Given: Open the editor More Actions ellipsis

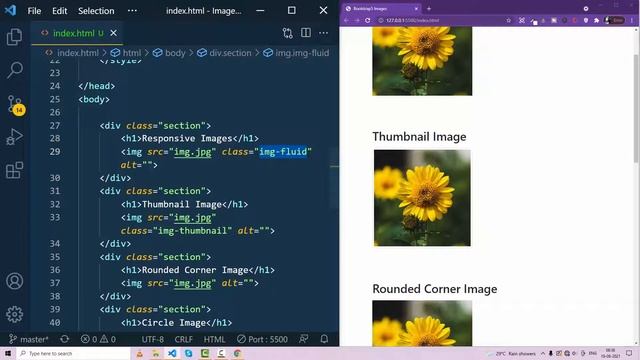Looking at the screenshot, I should [x=323, y=33].
